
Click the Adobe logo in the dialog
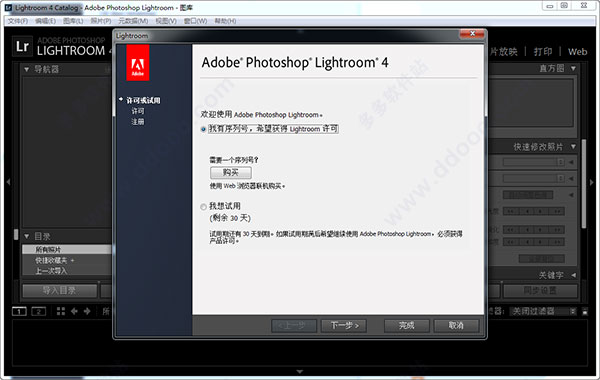pyautogui.click(x=138, y=63)
